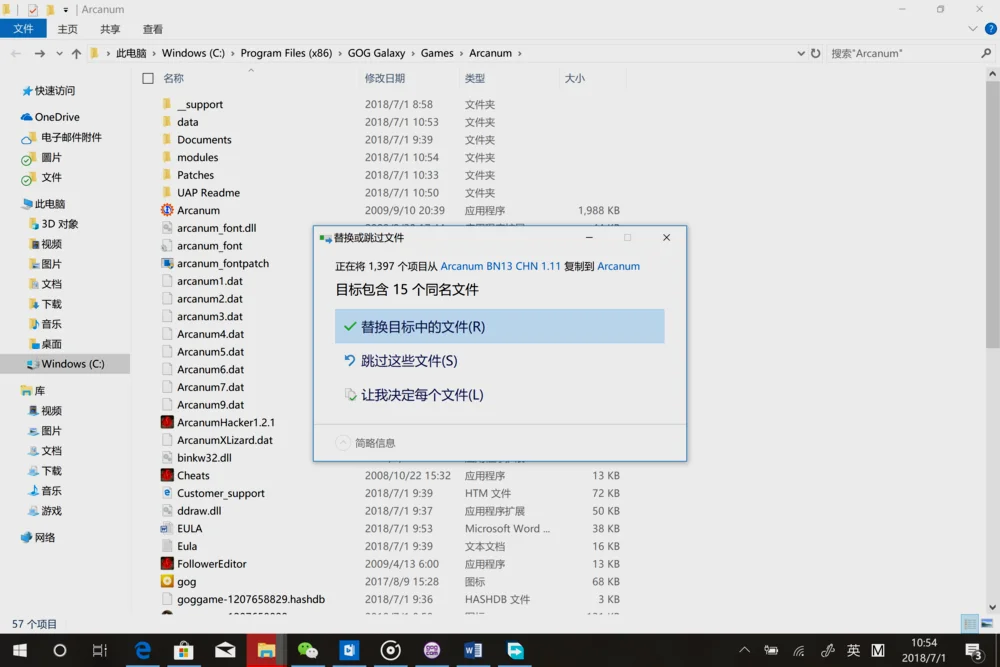This screenshot has width=1000, height=667.
Task: Show hidden system tray icons
Action: click(x=744, y=650)
